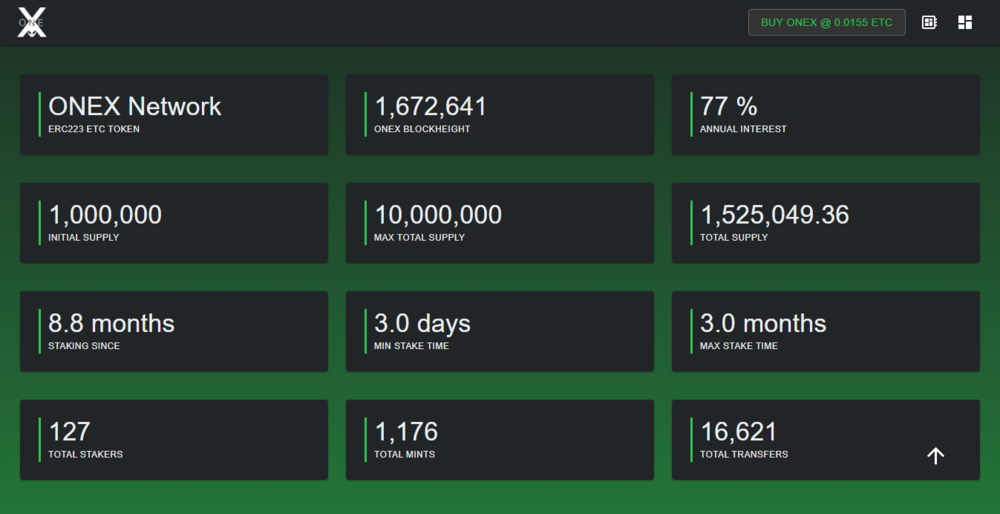Select the 8.8 months value
1000x514 pixels.
112,323
